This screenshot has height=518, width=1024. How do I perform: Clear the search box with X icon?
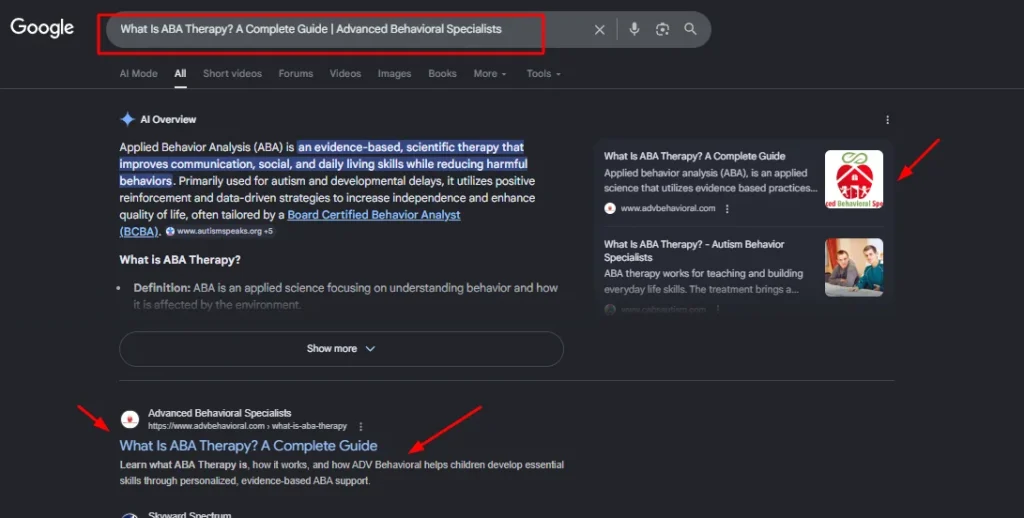click(x=599, y=30)
